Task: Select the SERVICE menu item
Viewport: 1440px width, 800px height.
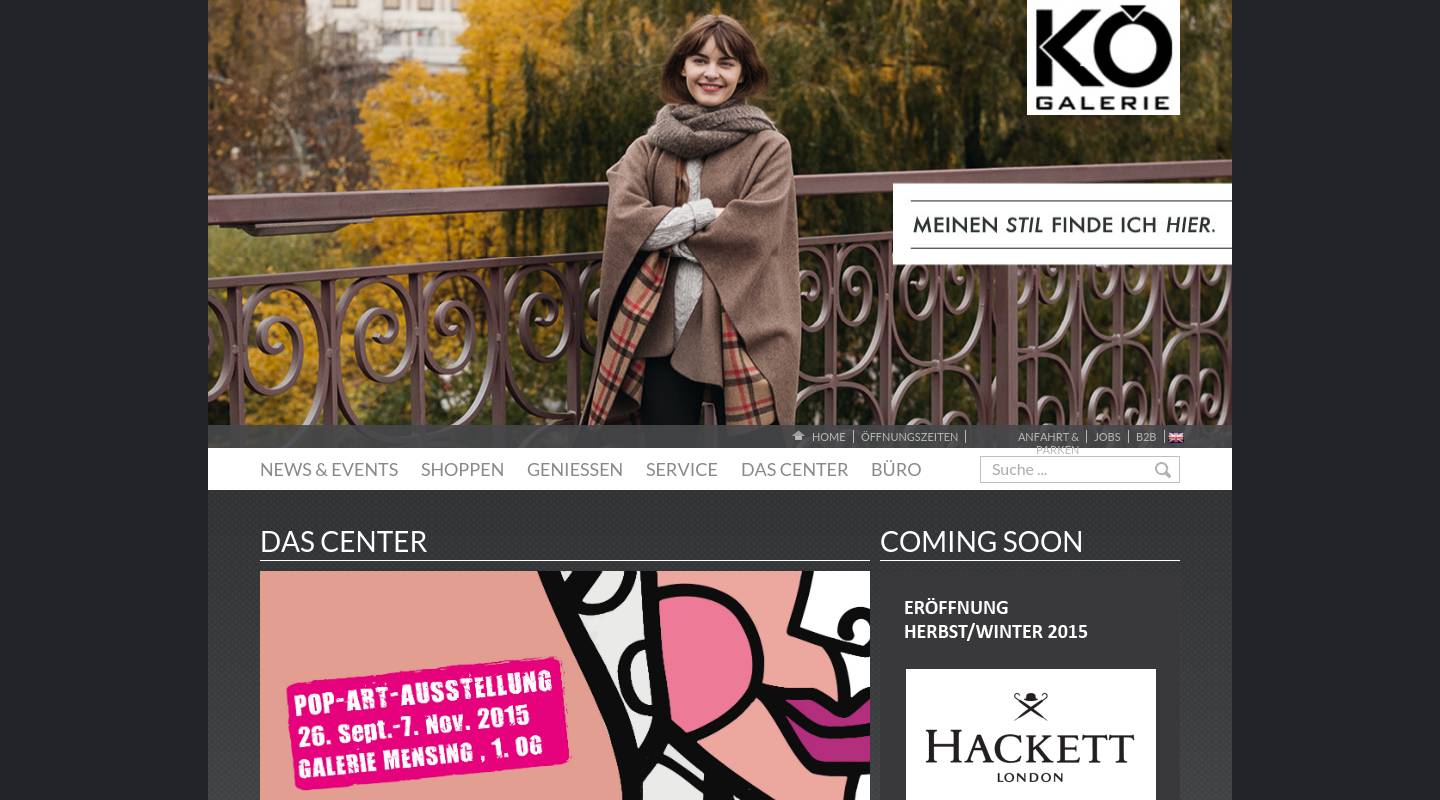Action: 682,470
